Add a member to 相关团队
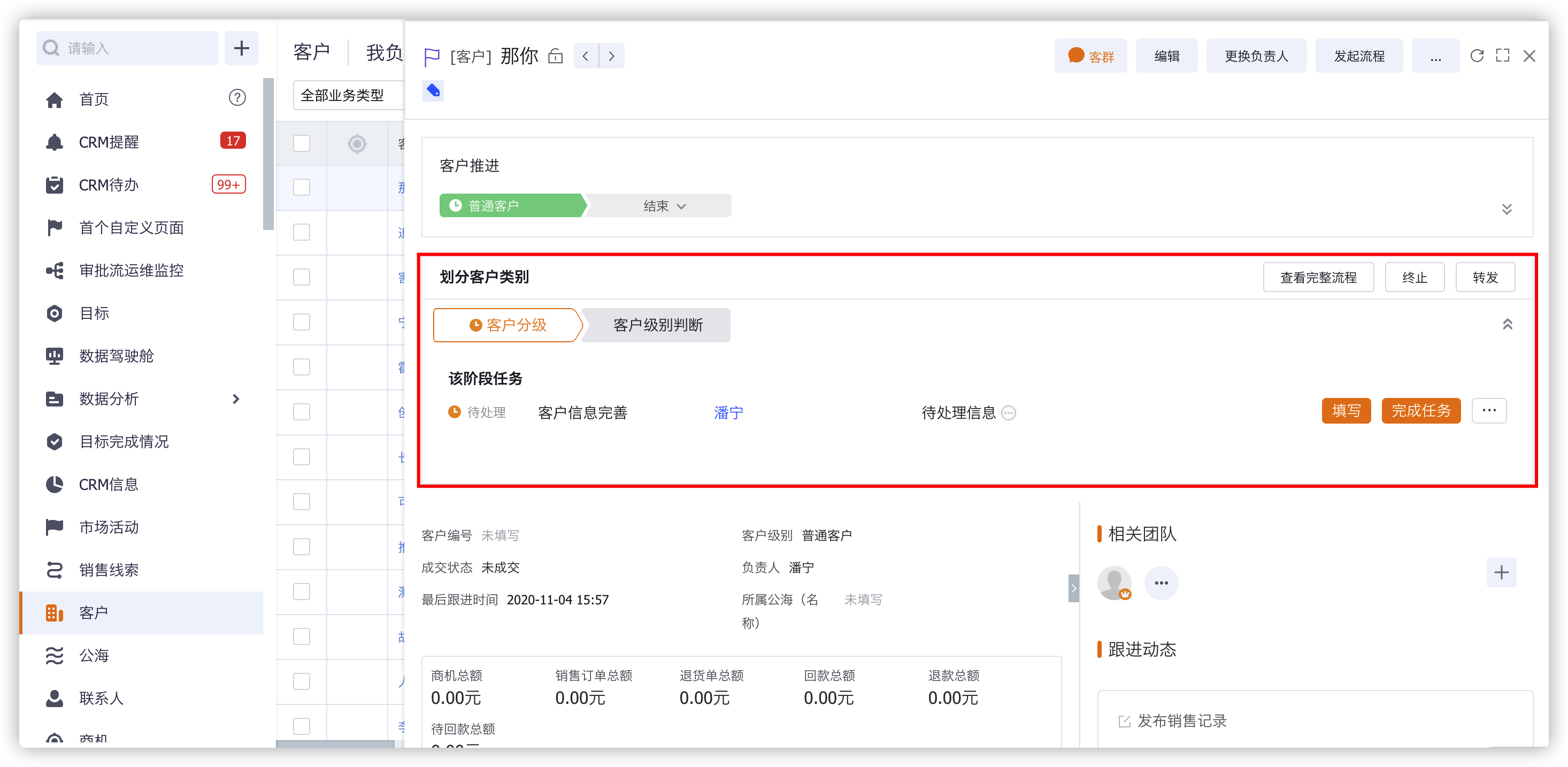Viewport: 1568px width, 767px height. point(1501,572)
